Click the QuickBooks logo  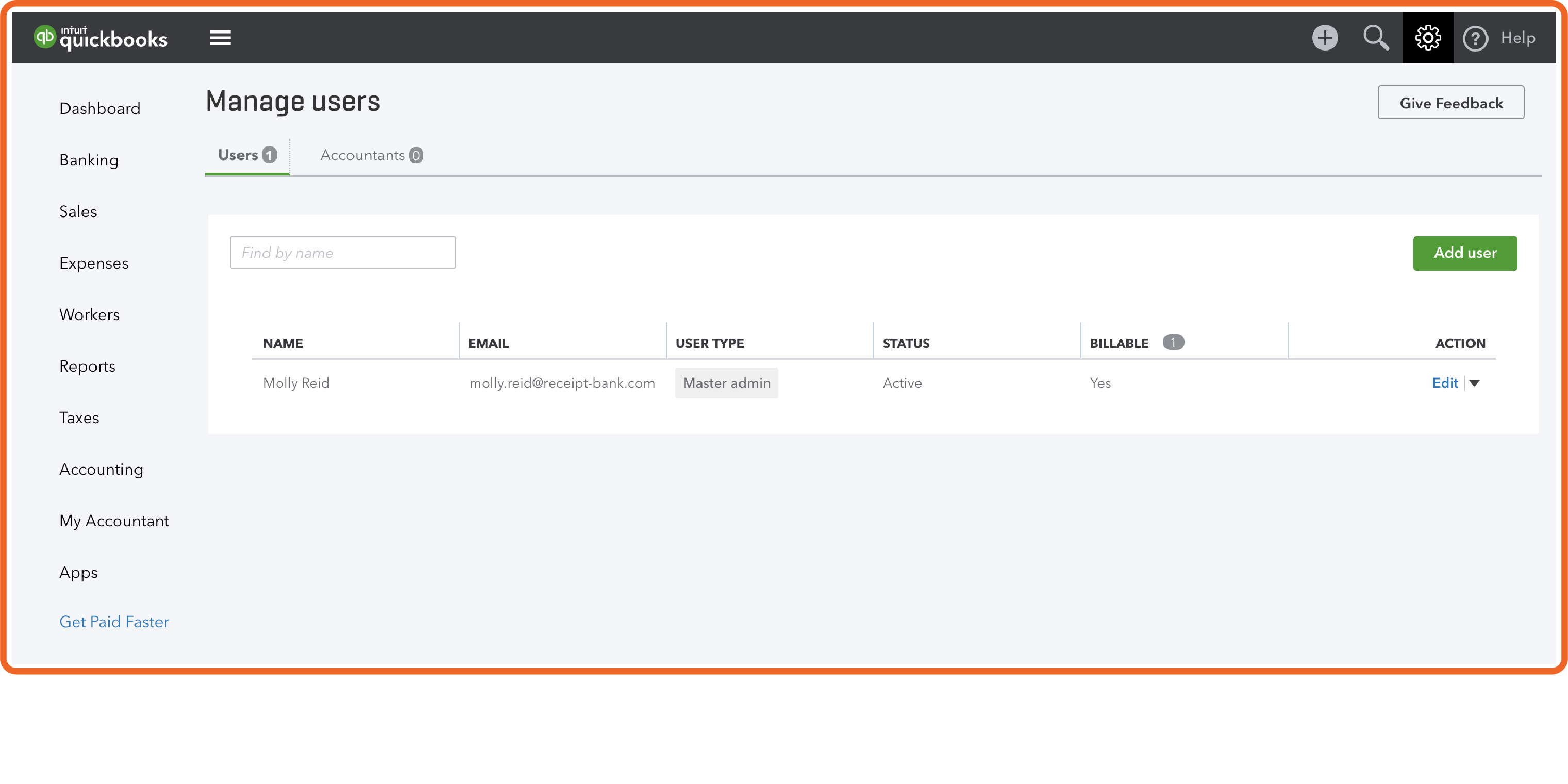101,38
